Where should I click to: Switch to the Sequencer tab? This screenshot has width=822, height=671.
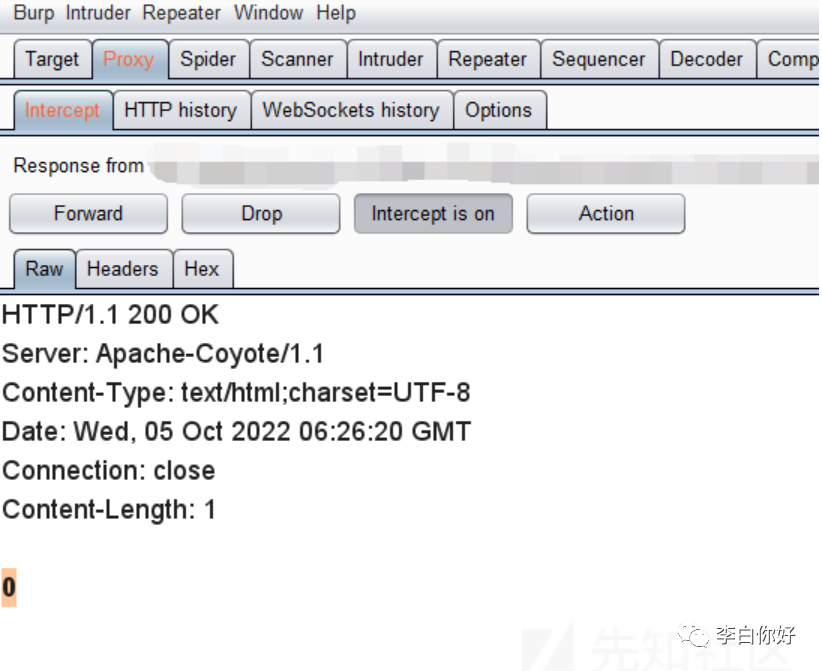coord(599,59)
